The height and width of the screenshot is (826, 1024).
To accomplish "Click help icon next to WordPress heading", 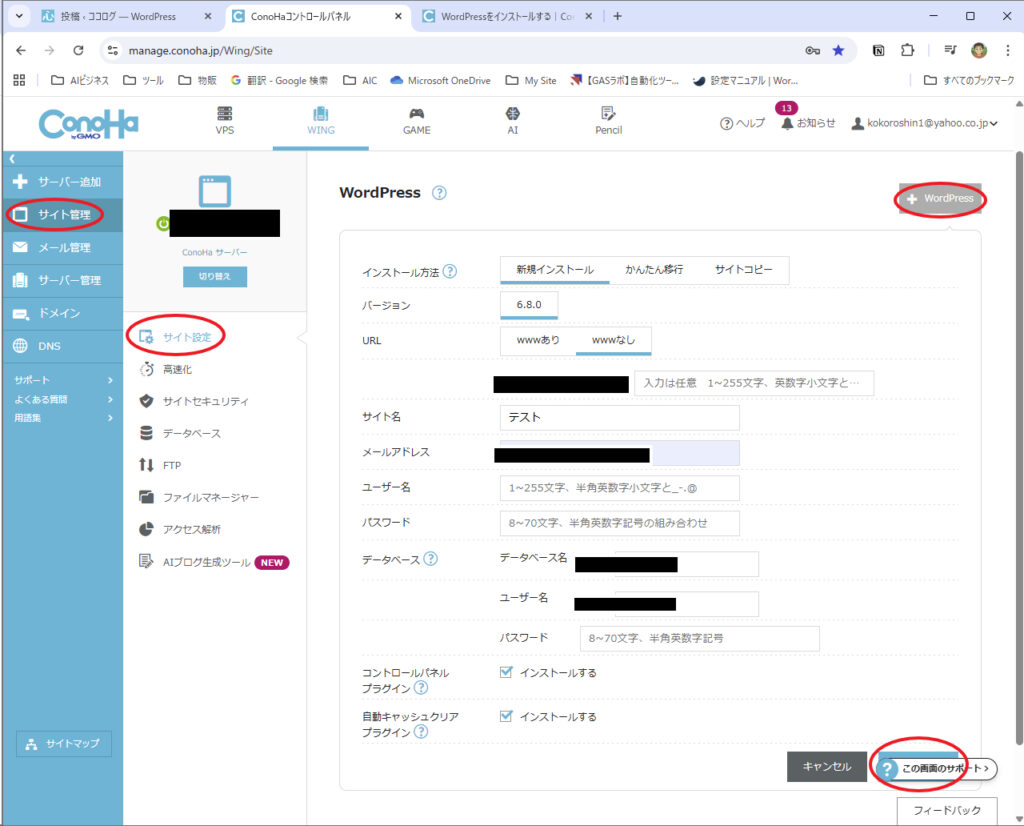I will click(x=439, y=193).
